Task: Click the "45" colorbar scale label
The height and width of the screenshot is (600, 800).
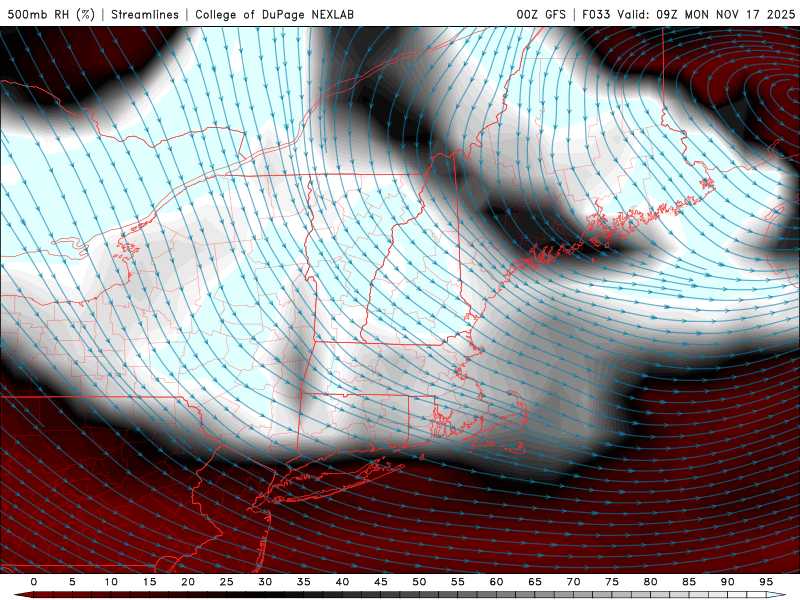Action: 381,582
